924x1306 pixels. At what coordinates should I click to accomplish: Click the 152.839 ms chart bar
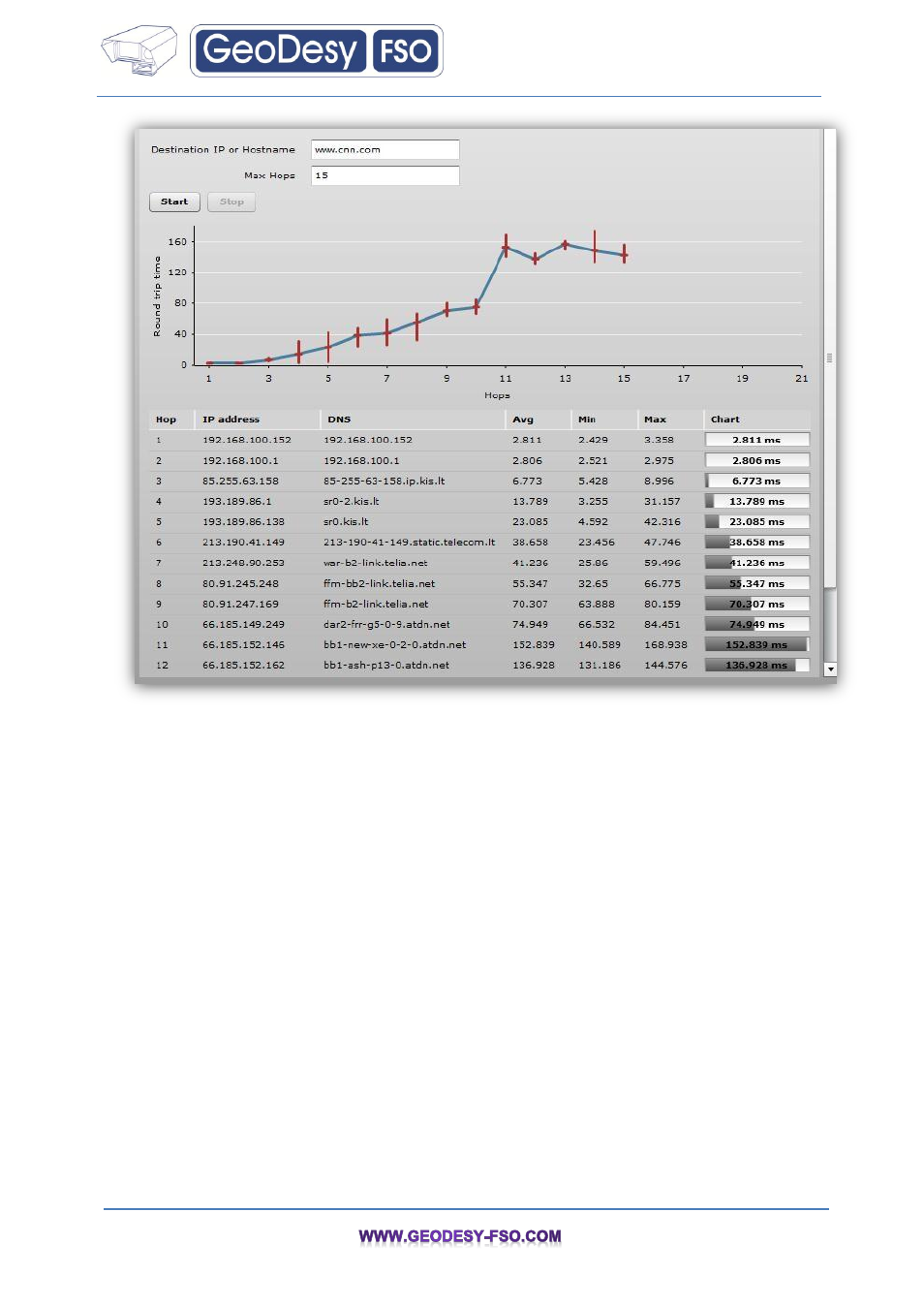pos(756,645)
